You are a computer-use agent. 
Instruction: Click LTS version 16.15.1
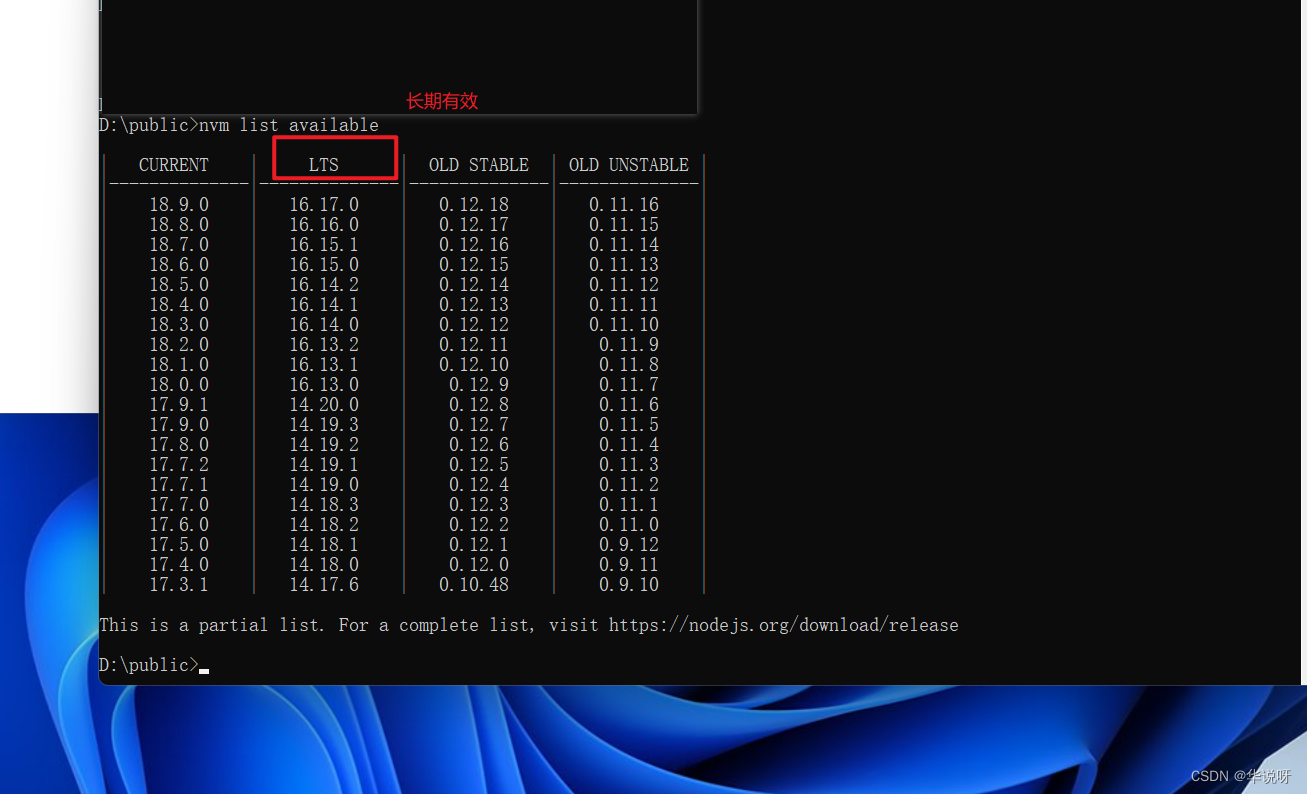pyautogui.click(x=324, y=245)
